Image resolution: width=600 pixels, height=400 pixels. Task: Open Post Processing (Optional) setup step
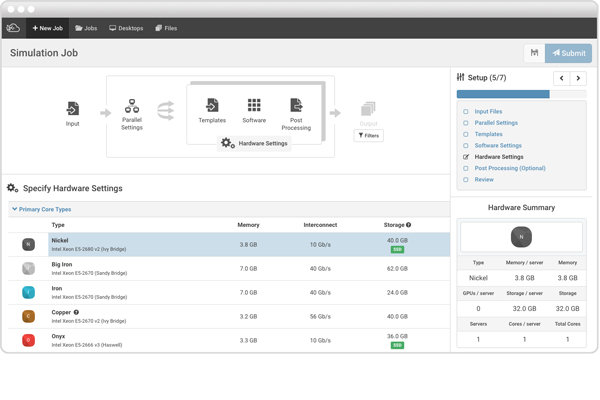coord(510,168)
